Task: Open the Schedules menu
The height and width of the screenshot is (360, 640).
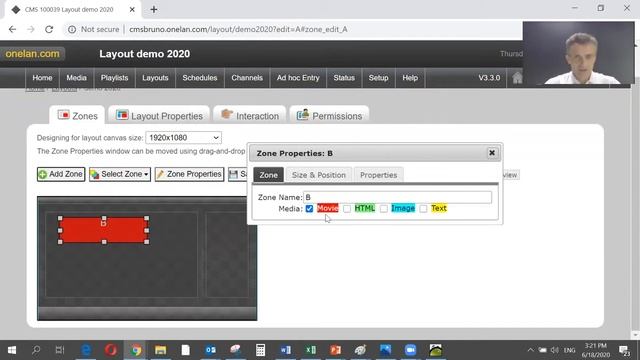Action: [200, 78]
